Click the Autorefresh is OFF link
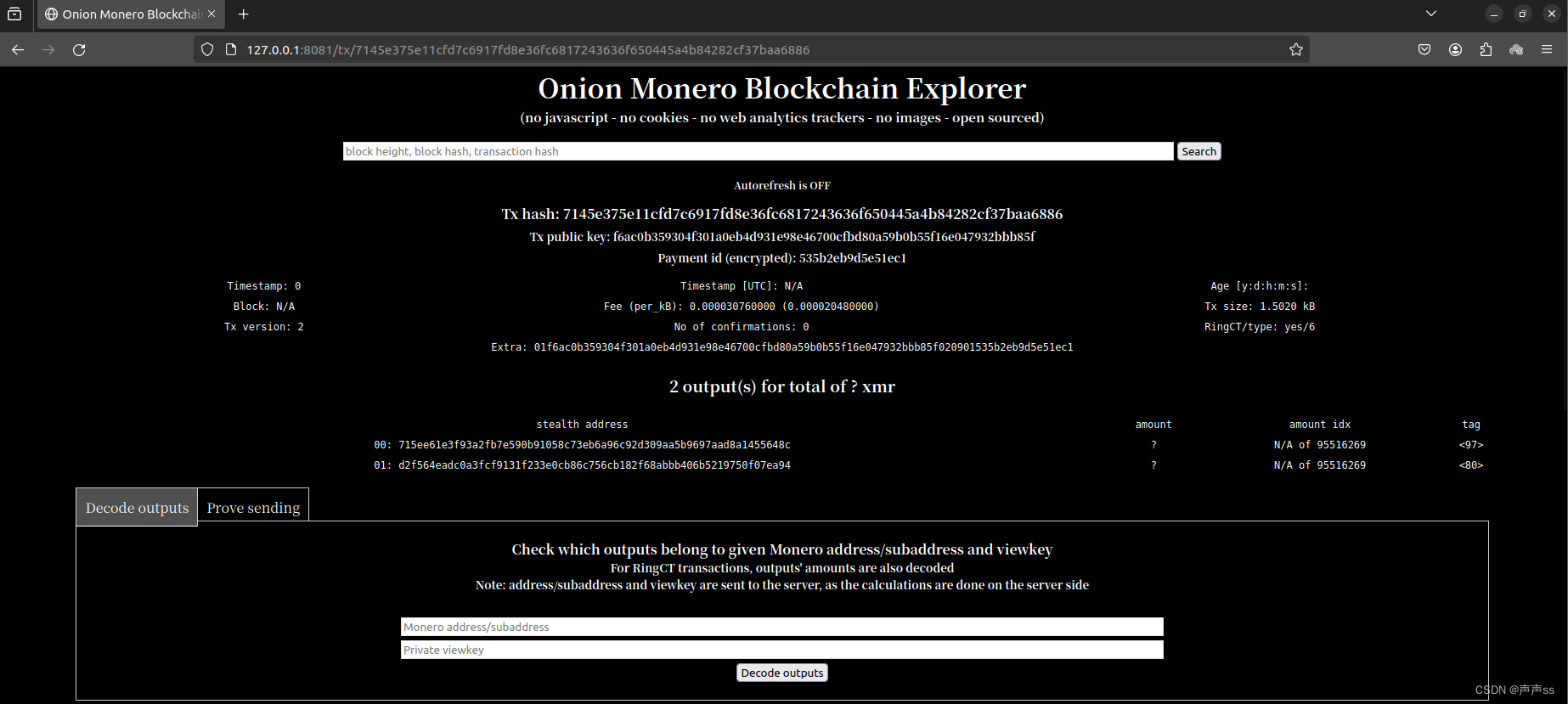Screen dimensions: 1568x704 pyautogui.click(x=782, y=185)
